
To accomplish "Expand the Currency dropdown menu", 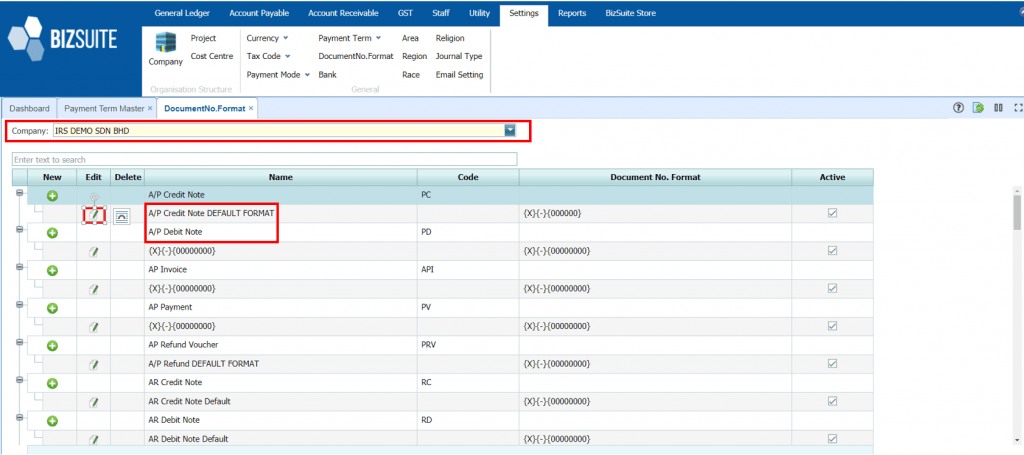I will tap(285, 38).
